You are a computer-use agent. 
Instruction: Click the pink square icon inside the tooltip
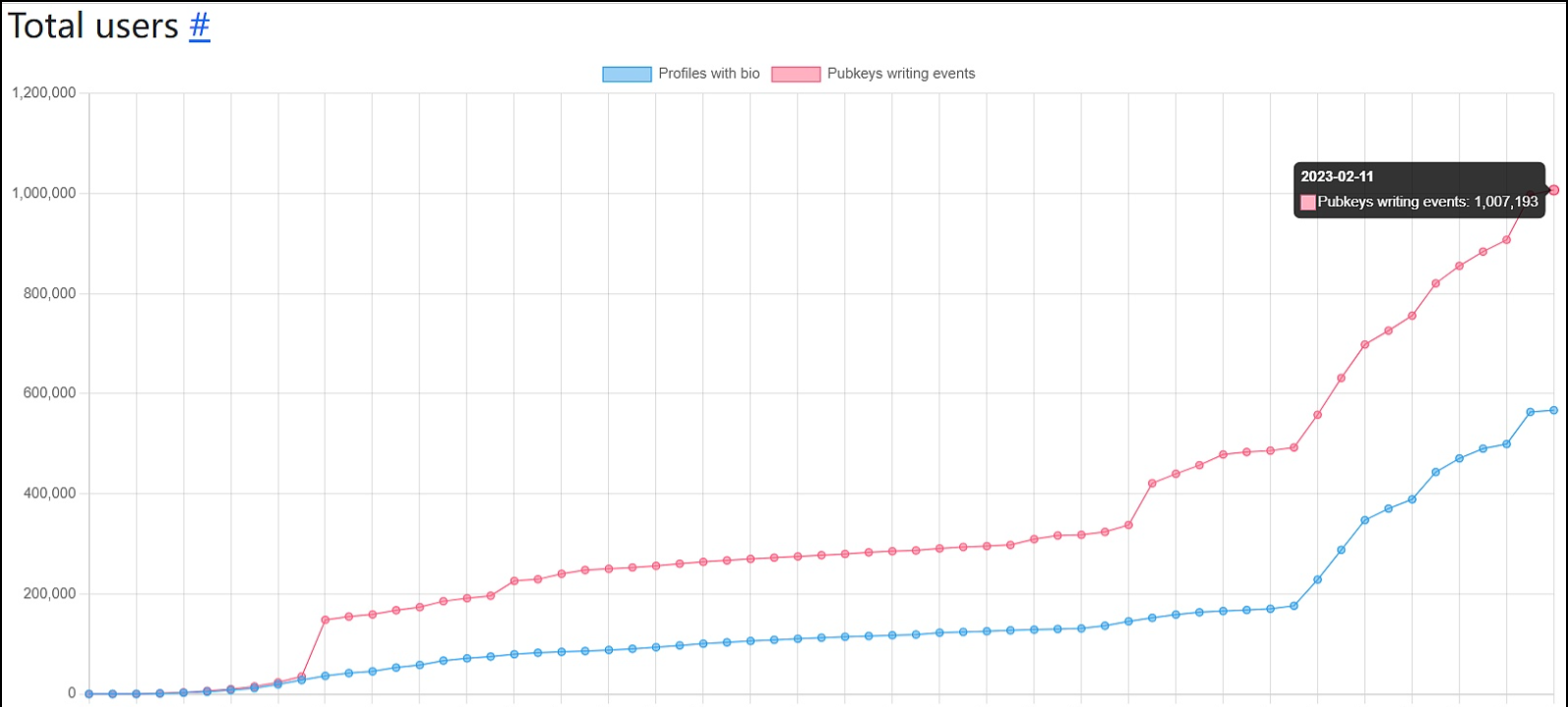point(1308,203)
